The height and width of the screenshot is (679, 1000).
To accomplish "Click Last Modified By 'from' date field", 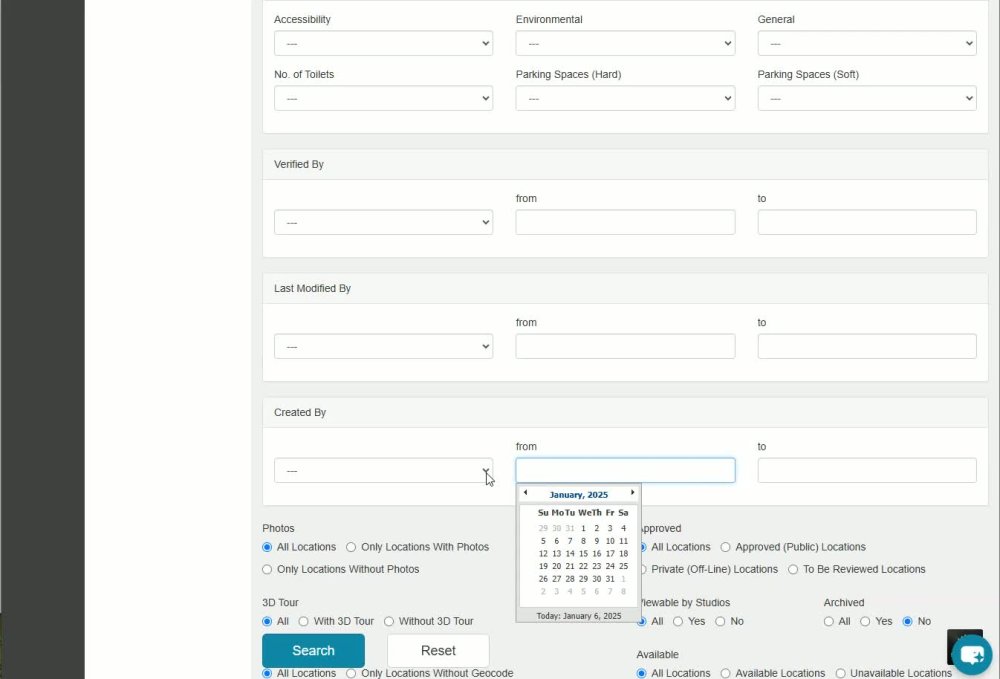I will click(x=625, y=346).
